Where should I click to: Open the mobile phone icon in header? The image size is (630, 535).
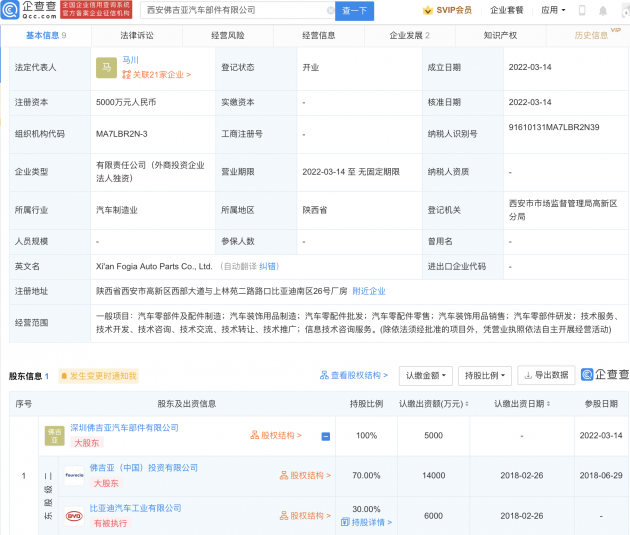[x=582, y=10]
